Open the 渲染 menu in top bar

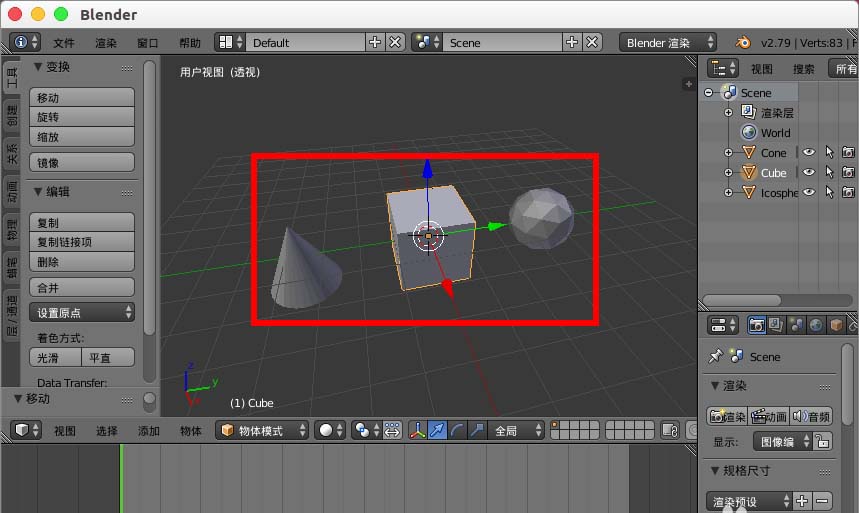(x=106, y=43)
